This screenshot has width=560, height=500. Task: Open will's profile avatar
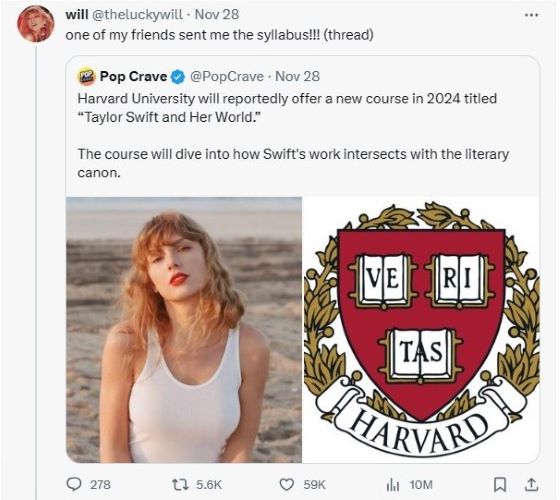pos(35,24)
